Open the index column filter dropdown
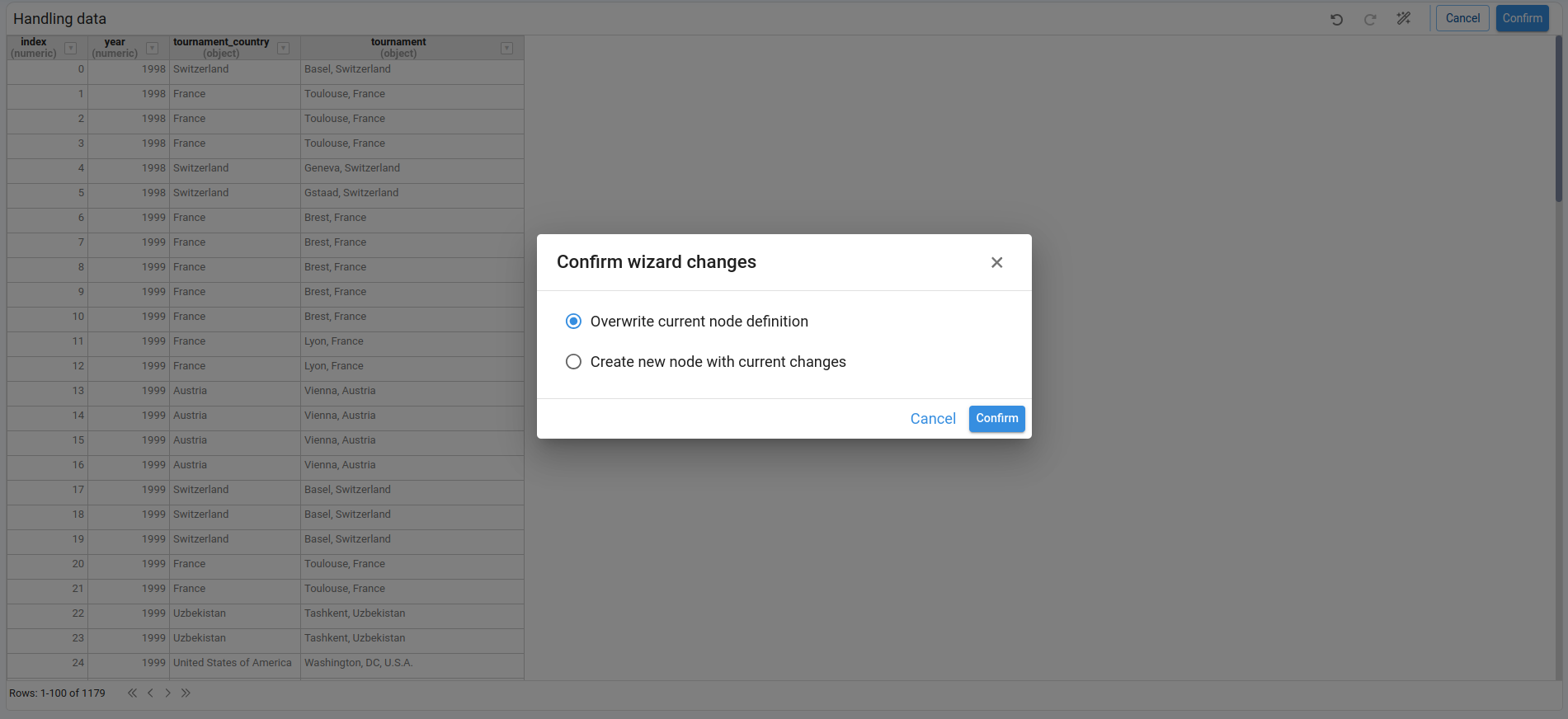1568x719 pixels. (71, 48)
